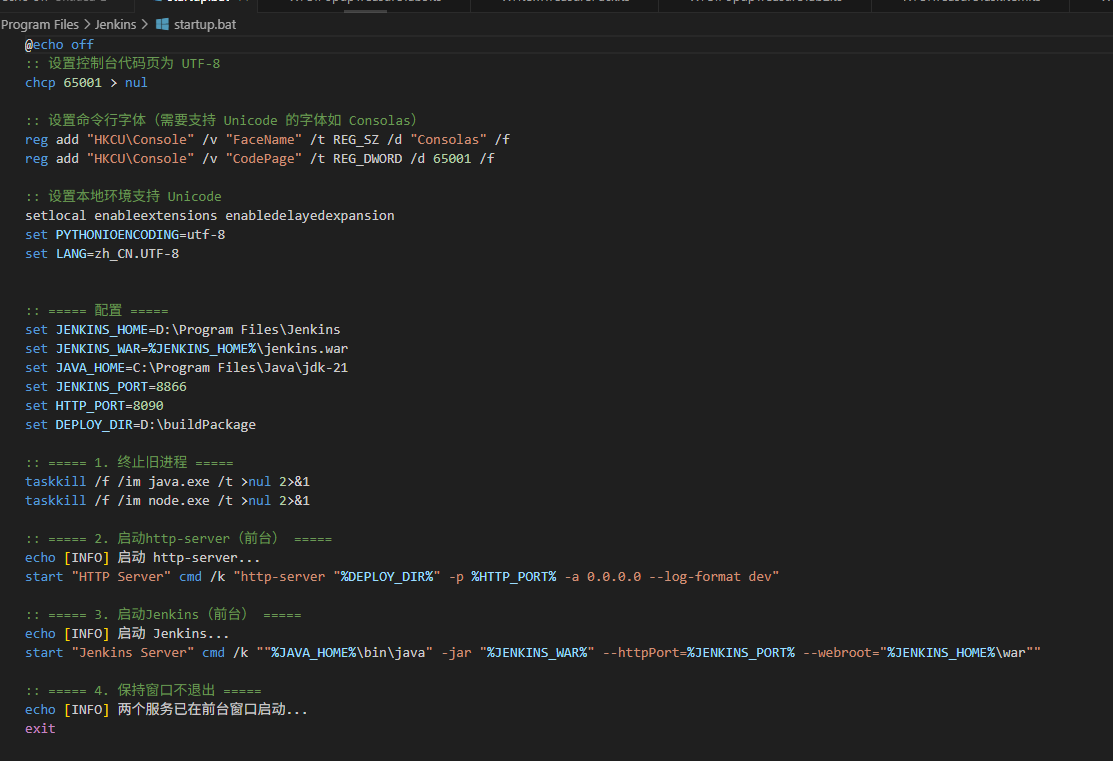
Task: Click the 'chcp 65001 > nul' line
Action: point(87,82)
